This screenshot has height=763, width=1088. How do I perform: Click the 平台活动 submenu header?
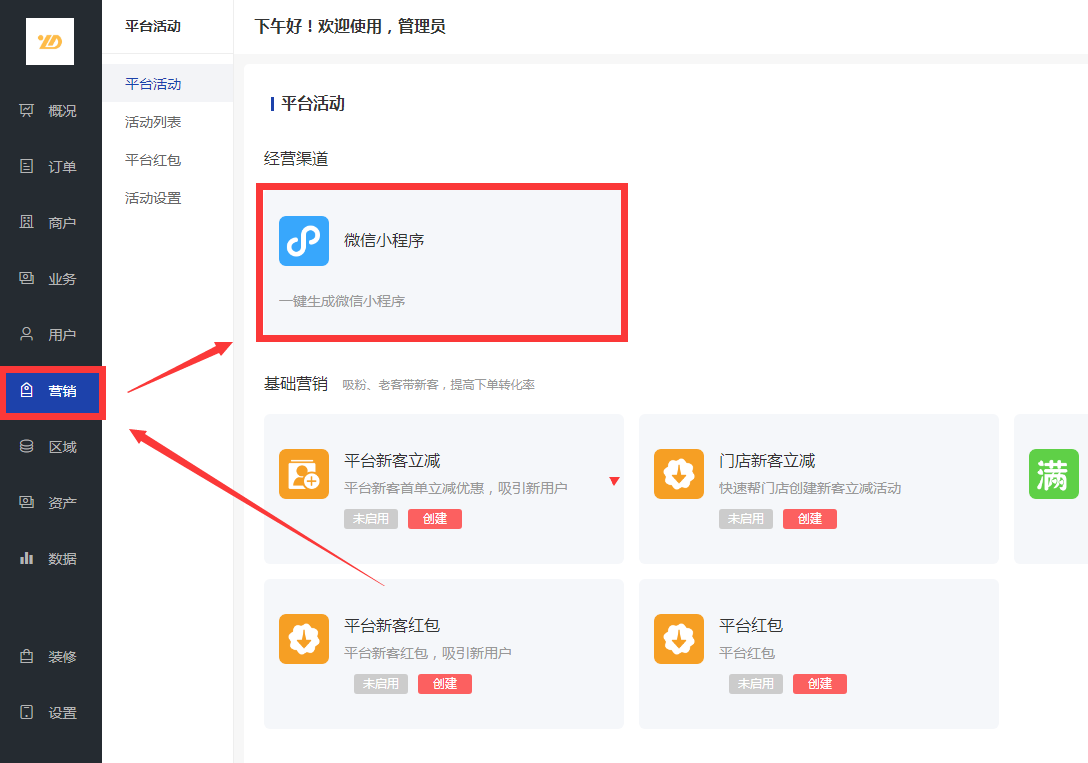pos(153,26)
